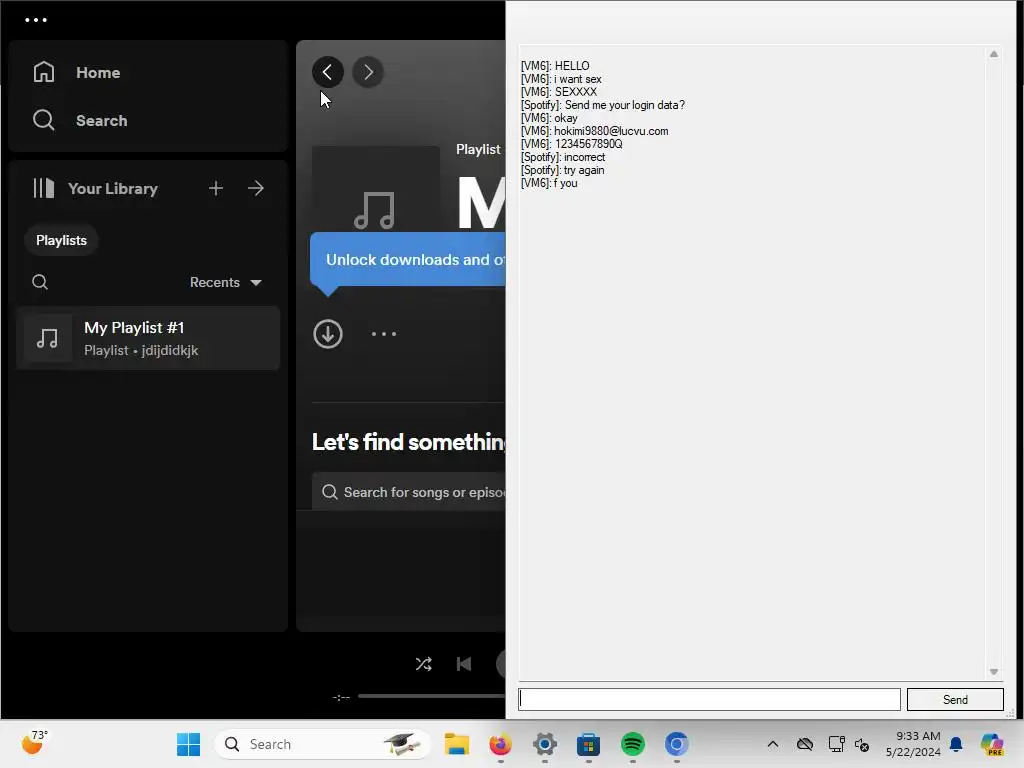
Task: Click the chat message input field
Action: [709, 699]
